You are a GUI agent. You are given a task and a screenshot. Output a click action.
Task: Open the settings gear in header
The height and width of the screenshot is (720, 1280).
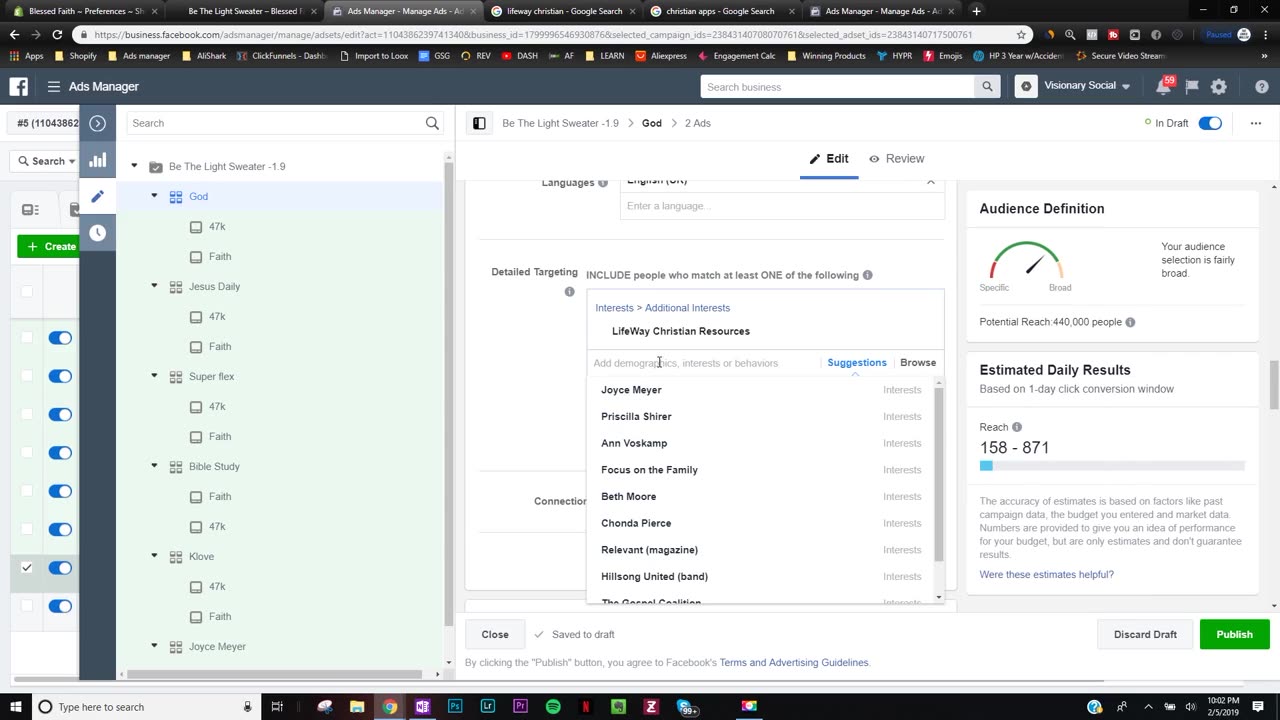coord(1218,87)
